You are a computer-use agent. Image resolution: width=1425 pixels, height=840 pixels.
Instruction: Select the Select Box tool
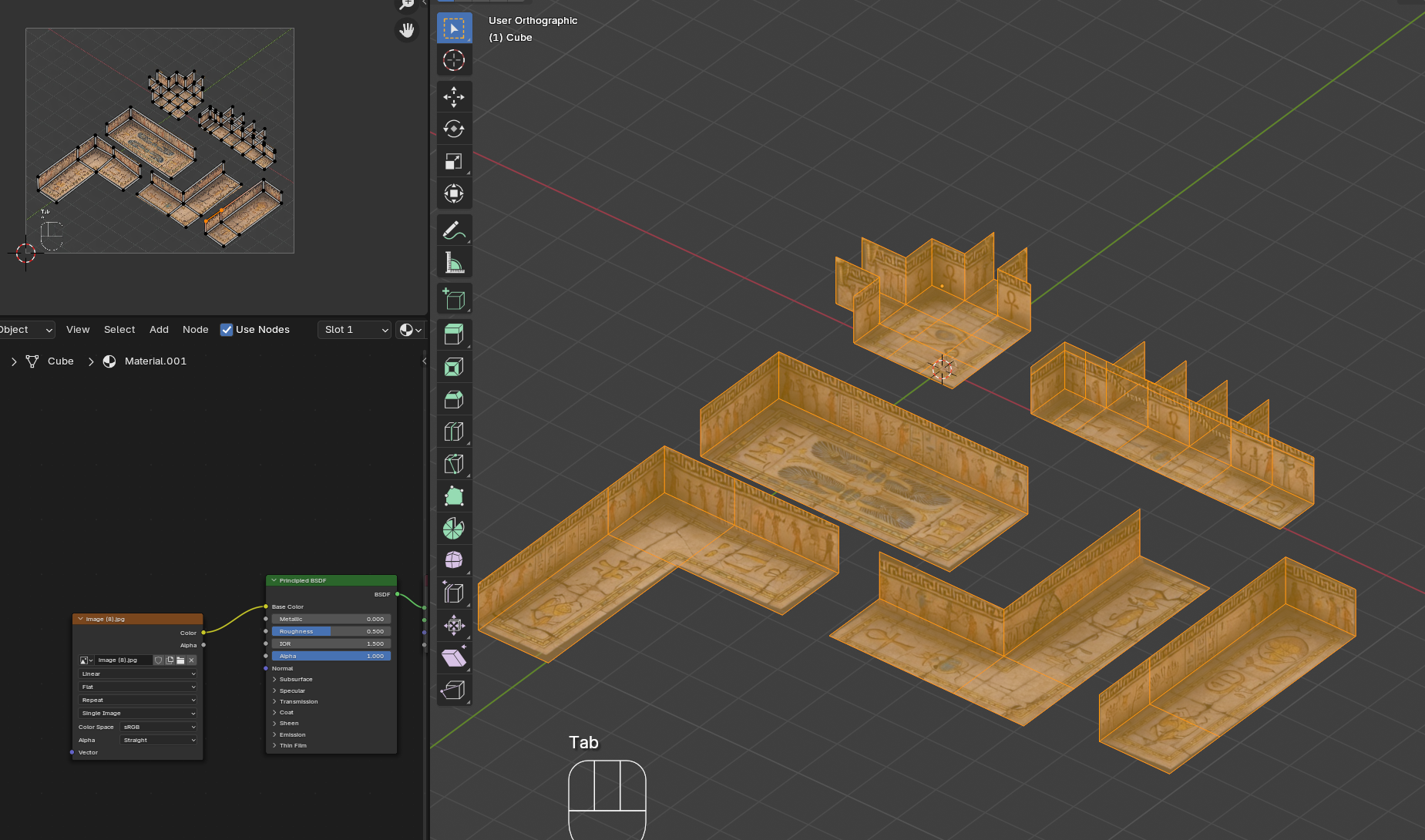[454, 29]
